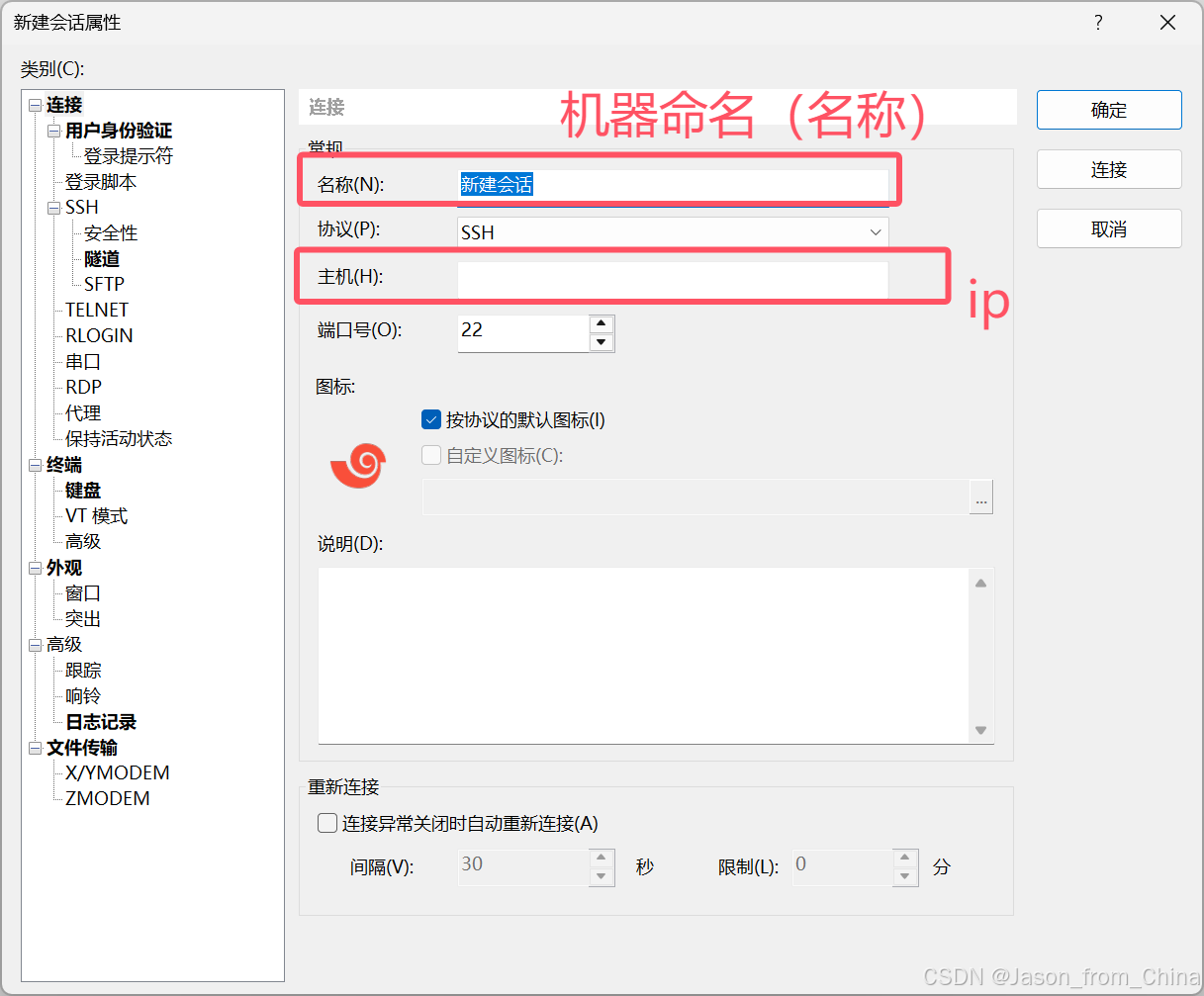Click the 连接 button on the right
The height and width of the screenshot is (996, 1204).
[x=1109, y=169]
